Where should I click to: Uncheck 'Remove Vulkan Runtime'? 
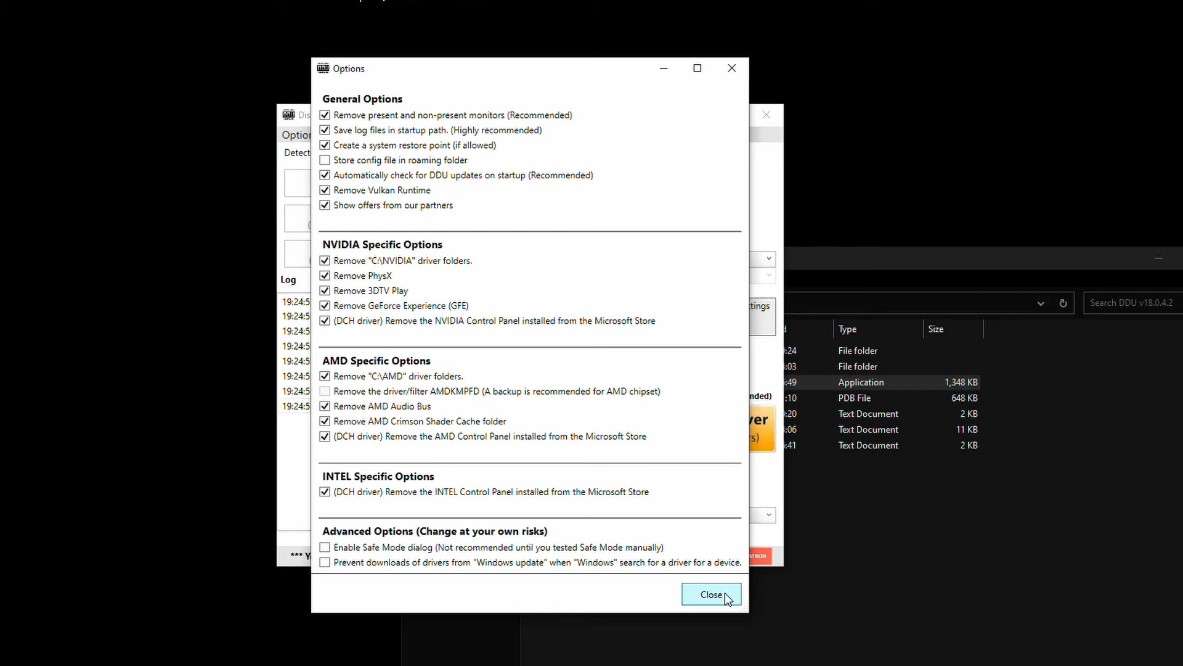(325, 190)
